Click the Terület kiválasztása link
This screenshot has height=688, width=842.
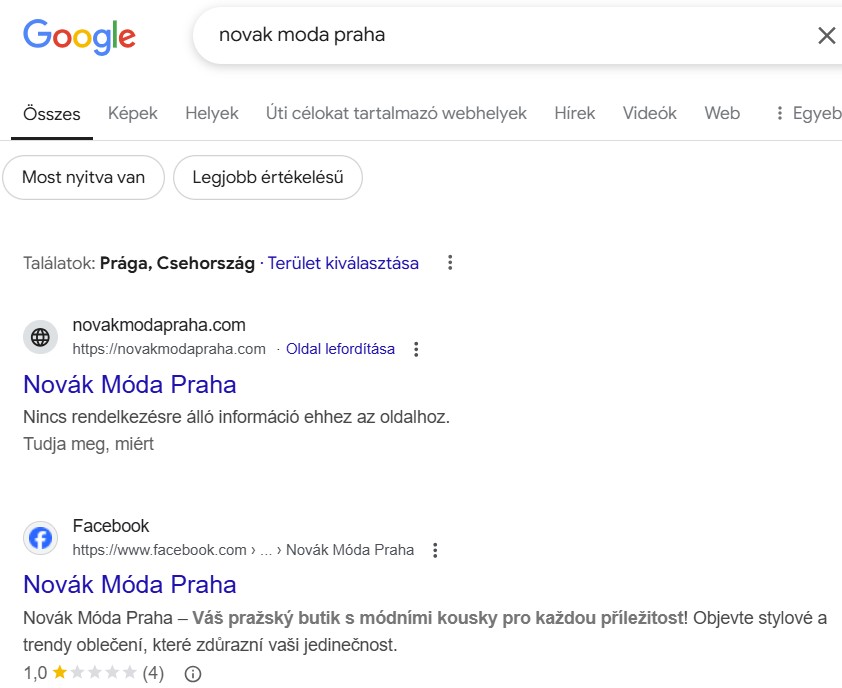coord(343,263)
